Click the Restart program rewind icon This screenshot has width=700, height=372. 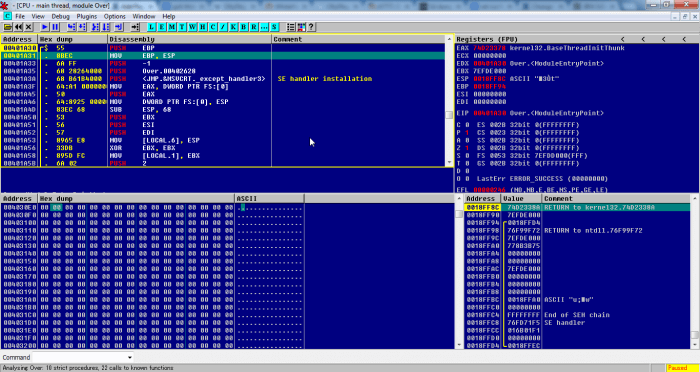point(18,27)
